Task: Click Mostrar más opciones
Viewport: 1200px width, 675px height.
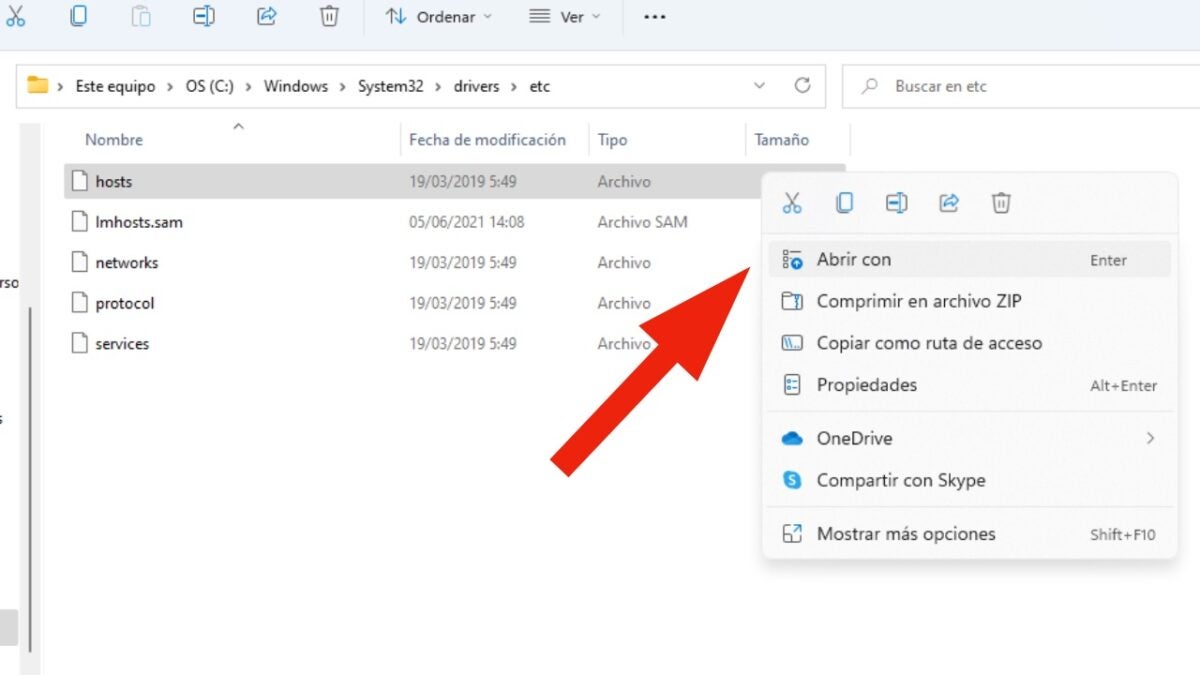Action: (x=905, y=534)
